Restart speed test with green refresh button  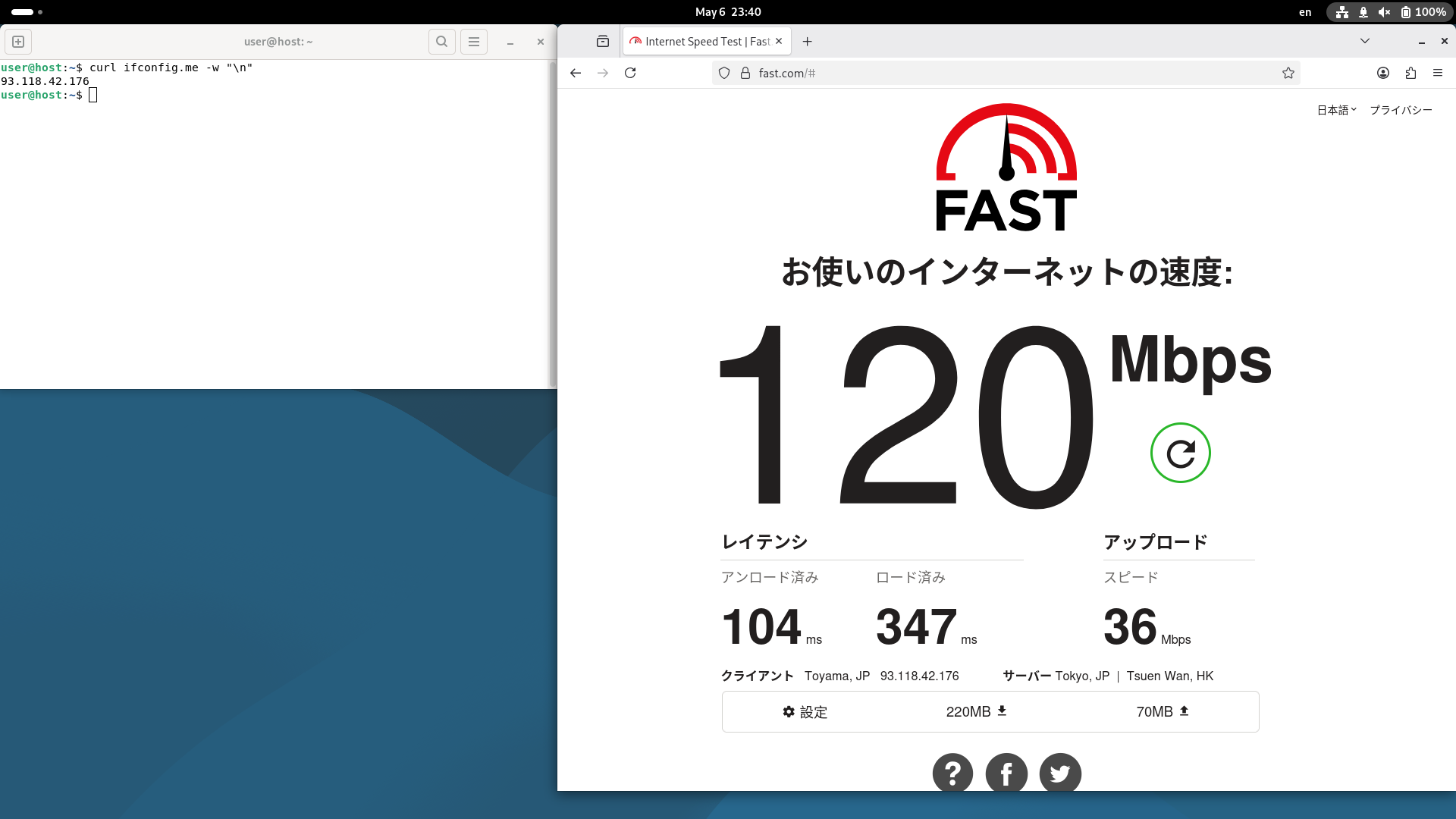[1181, 453]
